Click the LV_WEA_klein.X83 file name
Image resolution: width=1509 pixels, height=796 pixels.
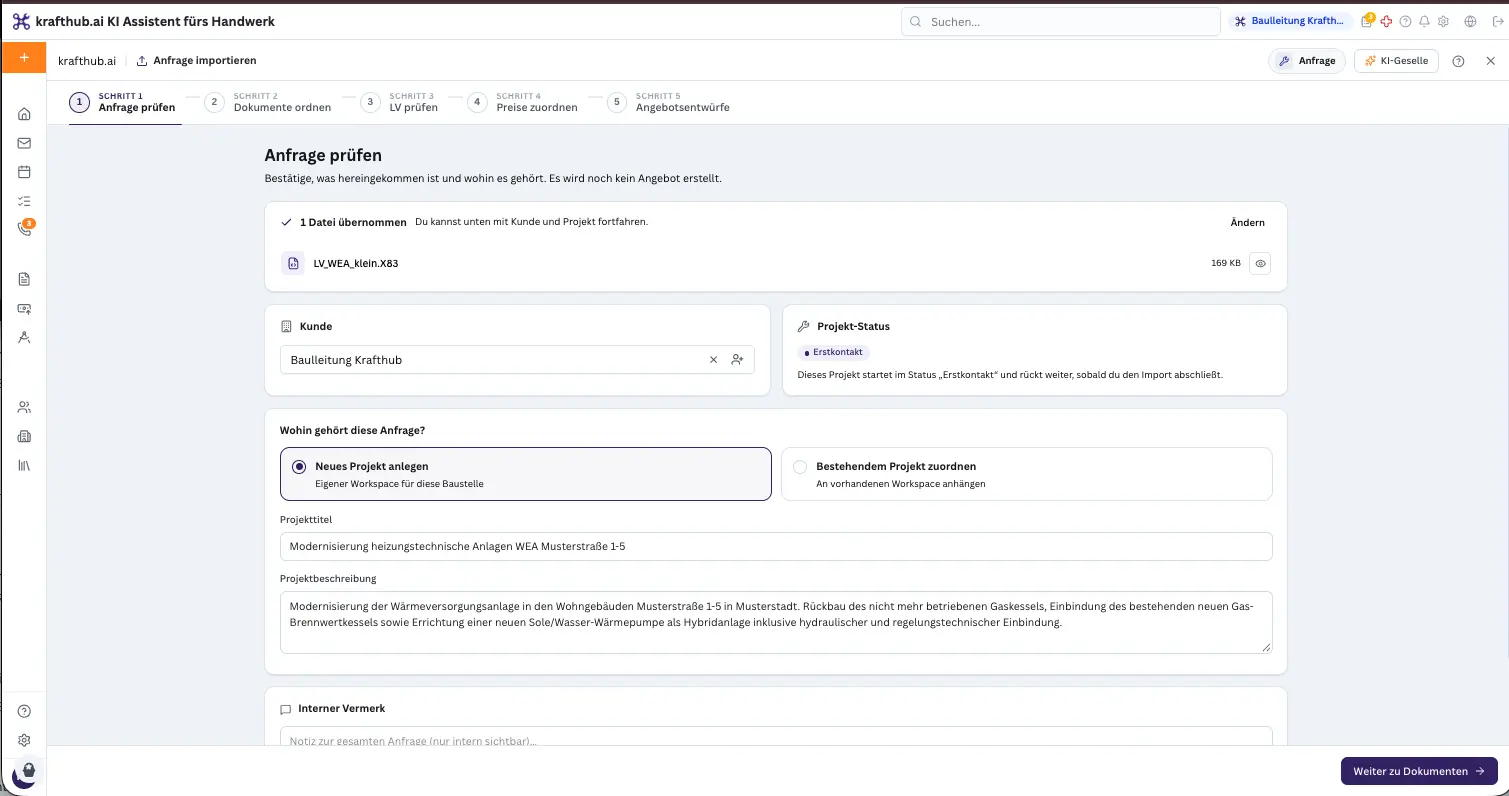356,264
